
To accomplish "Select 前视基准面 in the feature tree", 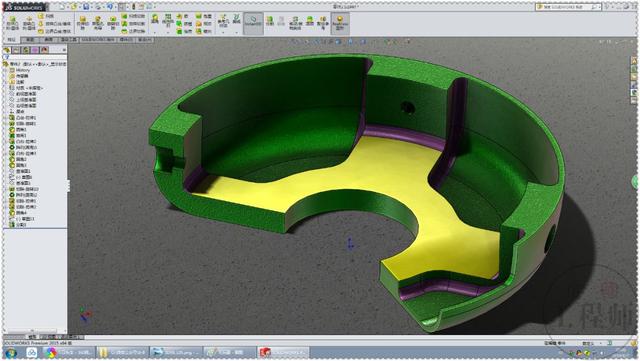I will [23, 94].
